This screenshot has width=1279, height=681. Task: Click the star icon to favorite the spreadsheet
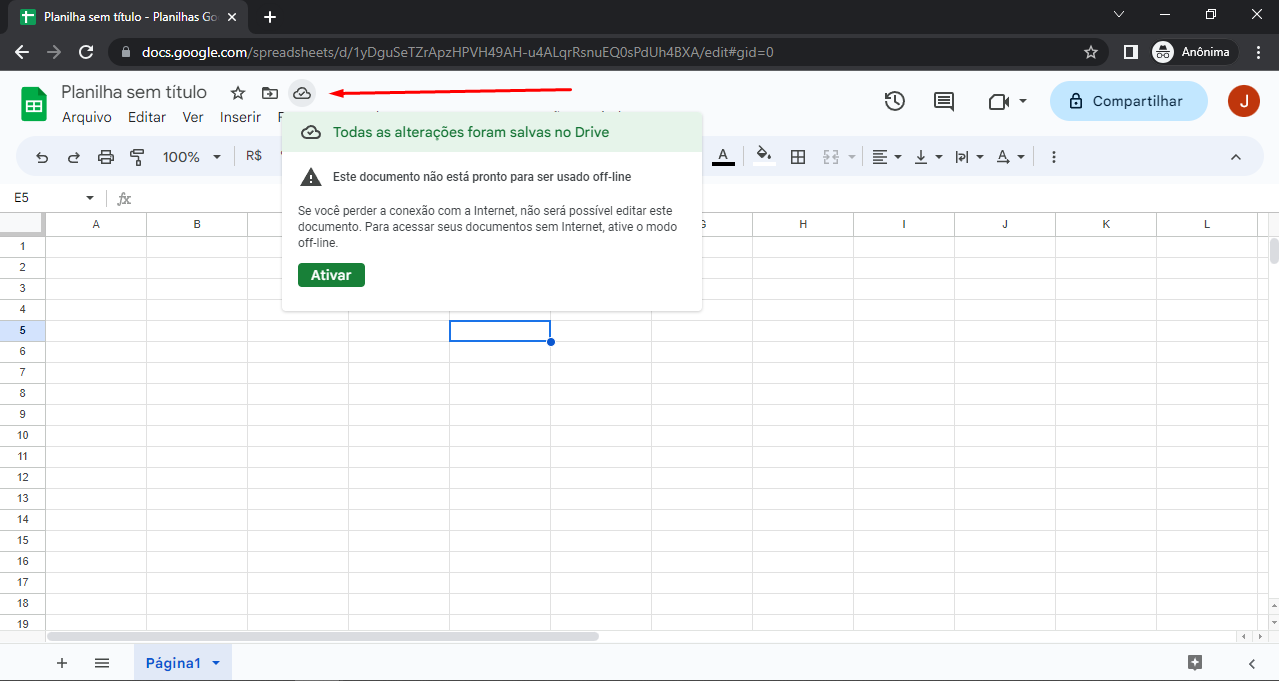[x=238, y=93]
